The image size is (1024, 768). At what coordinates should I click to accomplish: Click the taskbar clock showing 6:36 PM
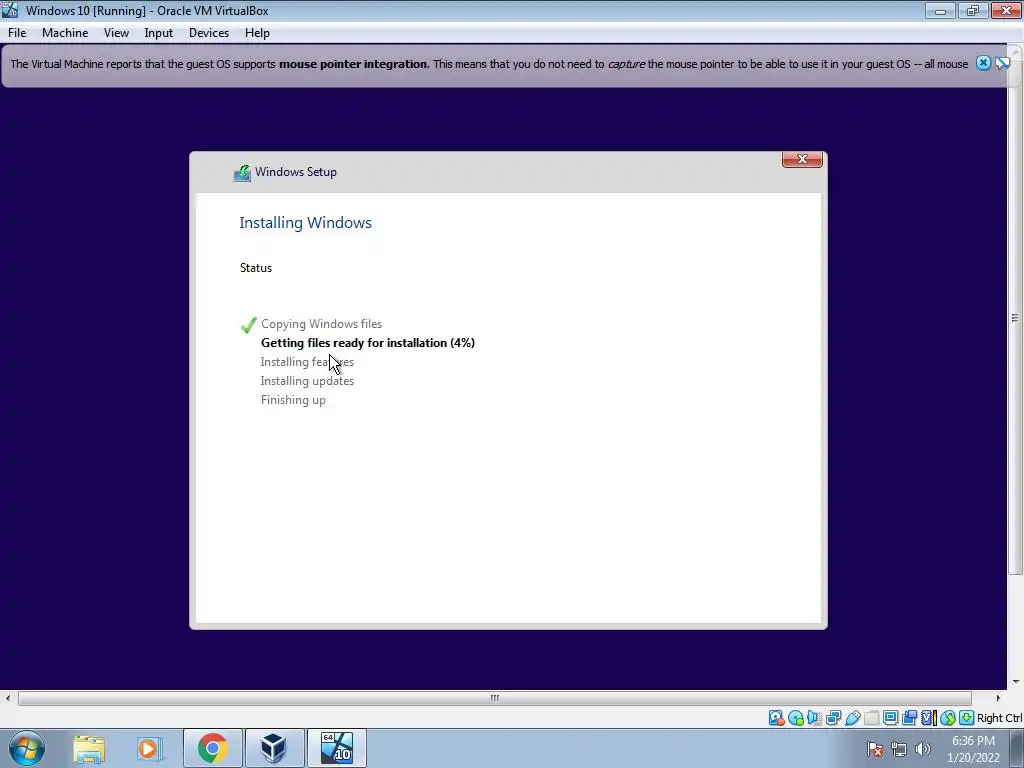pyautogui.click(x=973, y=749)
